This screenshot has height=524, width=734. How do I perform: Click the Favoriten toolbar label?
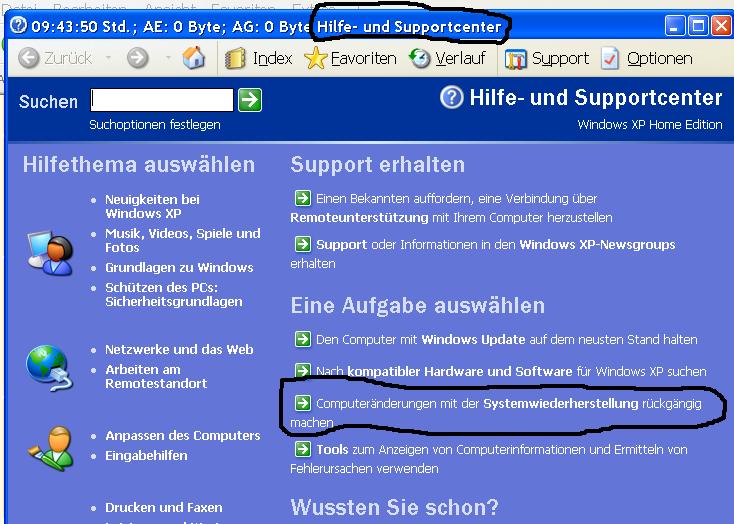point(364,59)
